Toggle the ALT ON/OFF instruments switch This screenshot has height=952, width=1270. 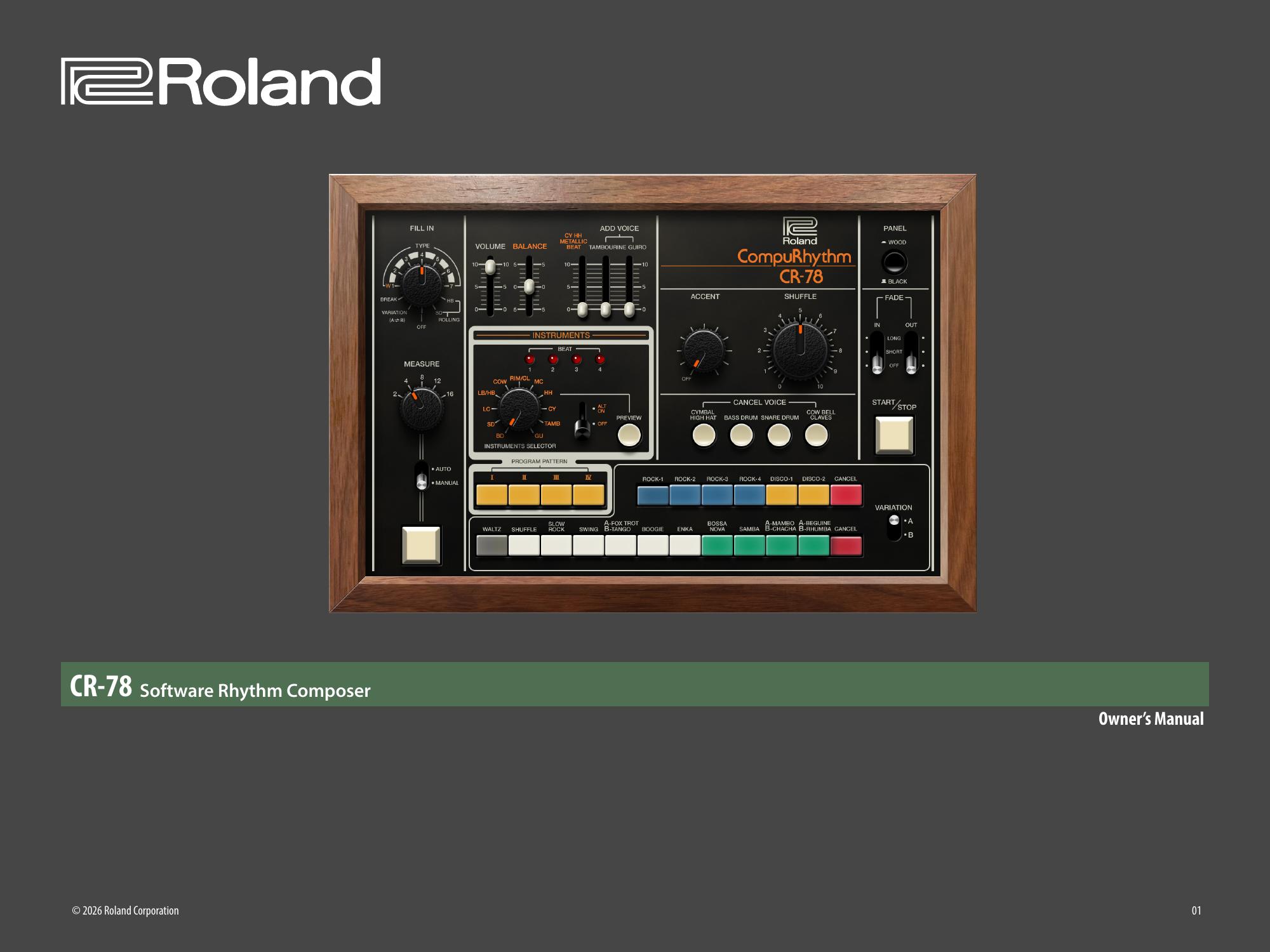(582, 421)
